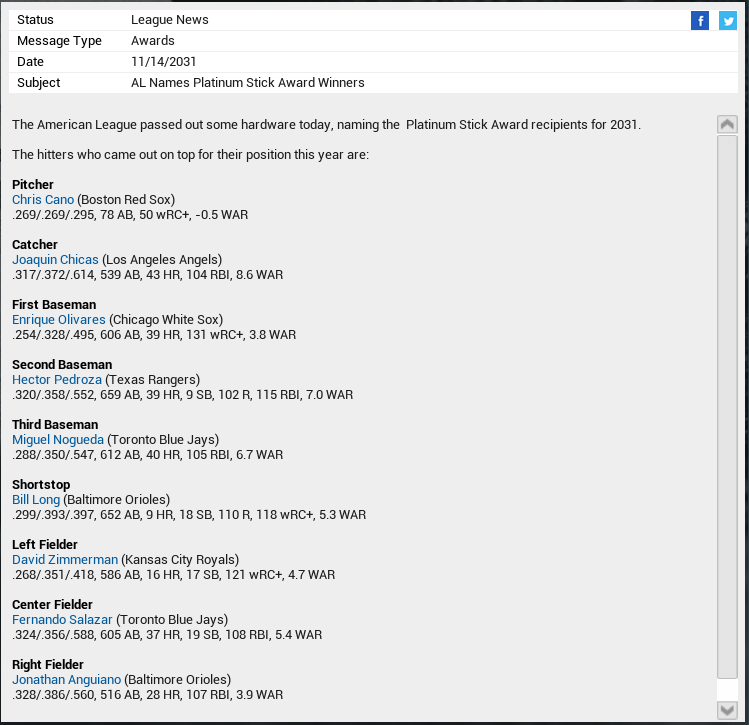The image size is (749, 725).
Task: Open David Zimmerman's profile
Action: (65, 560)
